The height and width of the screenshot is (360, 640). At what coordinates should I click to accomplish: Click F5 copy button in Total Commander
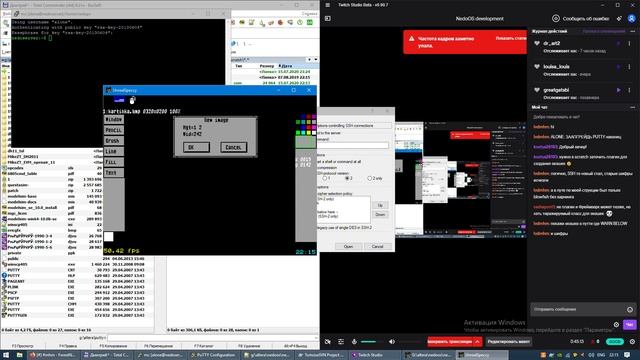(113, 346)
